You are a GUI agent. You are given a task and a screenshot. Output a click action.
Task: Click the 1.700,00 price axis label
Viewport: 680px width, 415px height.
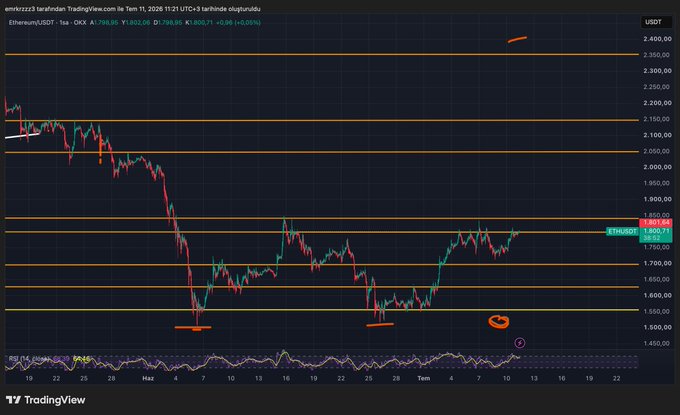click(657, 263)
